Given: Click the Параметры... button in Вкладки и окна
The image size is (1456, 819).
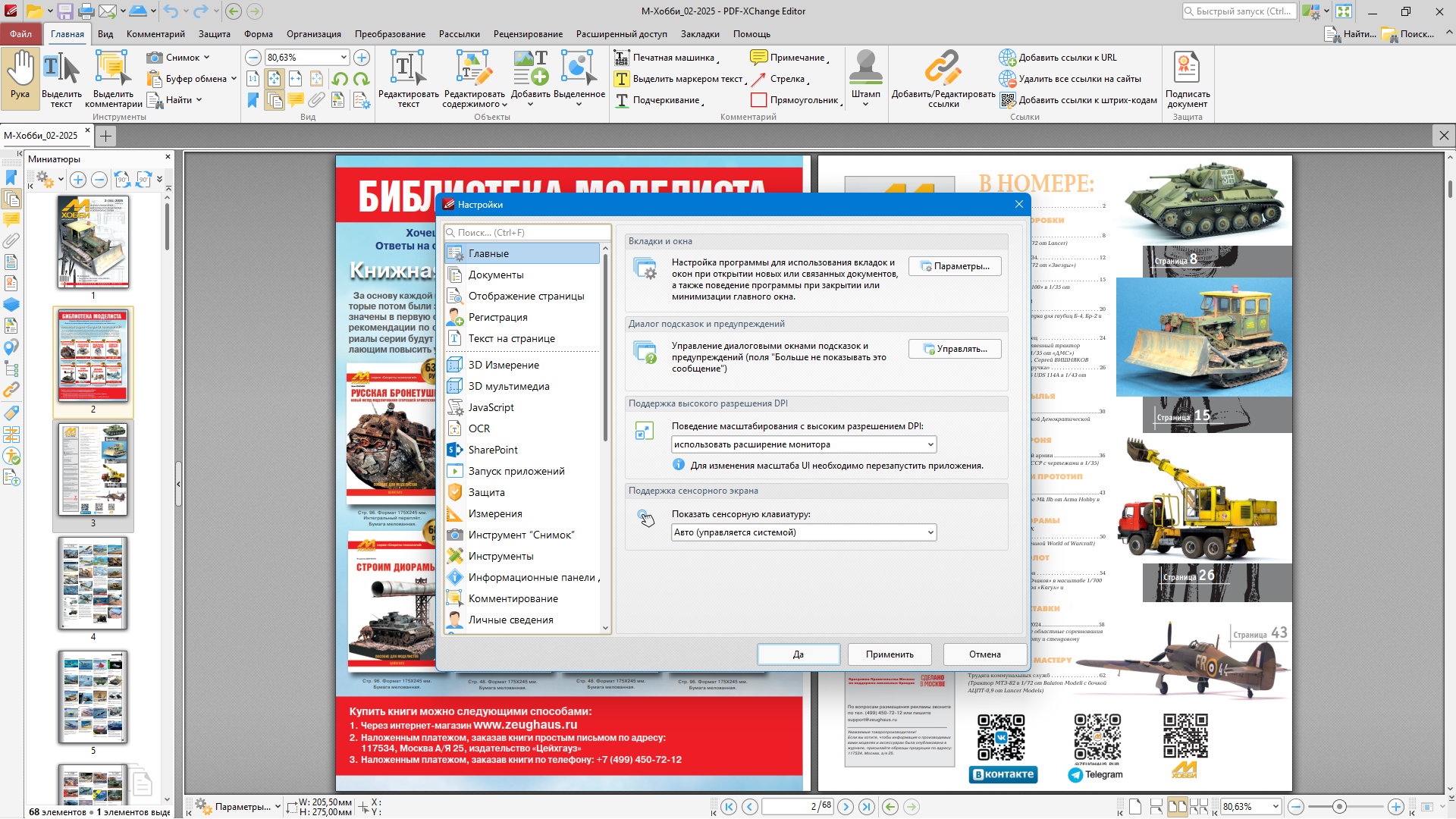Looking at the screenshot, I should [954, 266].
